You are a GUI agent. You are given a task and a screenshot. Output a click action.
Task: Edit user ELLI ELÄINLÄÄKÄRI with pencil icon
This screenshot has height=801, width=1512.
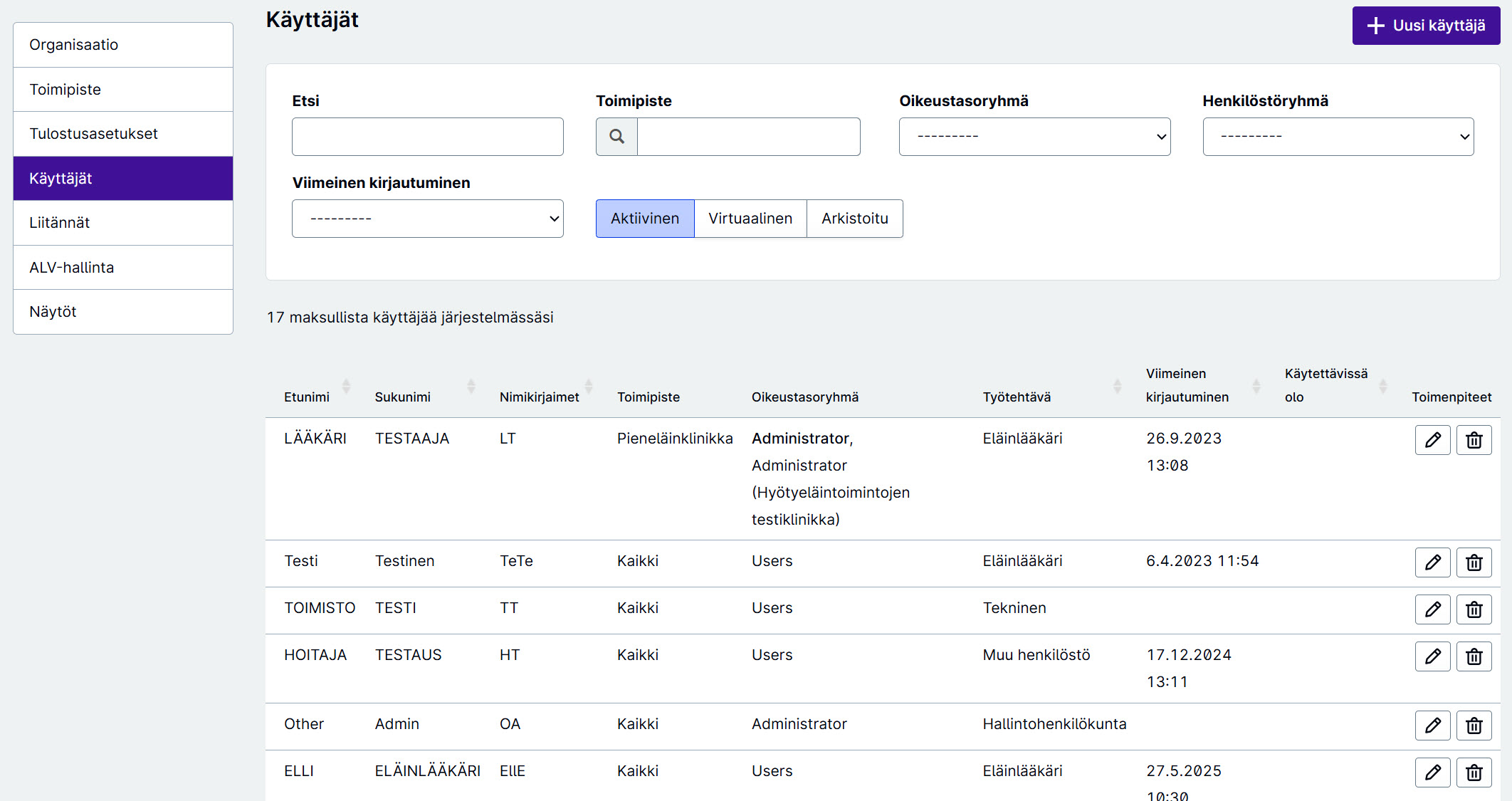(x=1432, y=773)
